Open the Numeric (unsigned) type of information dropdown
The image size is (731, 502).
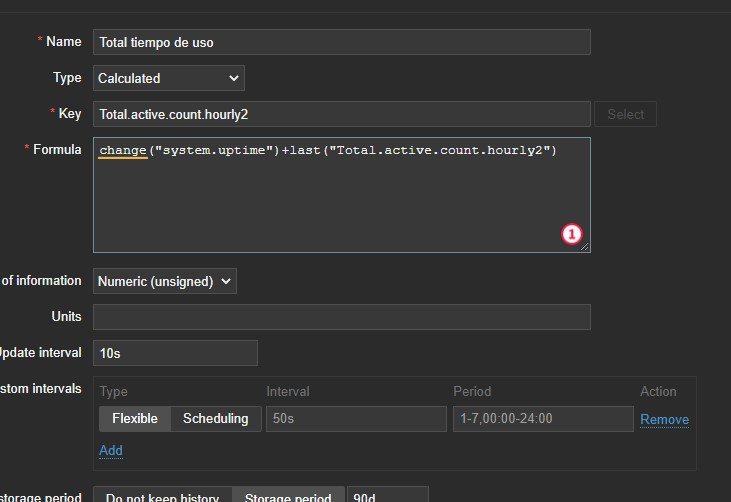point(165,281)
